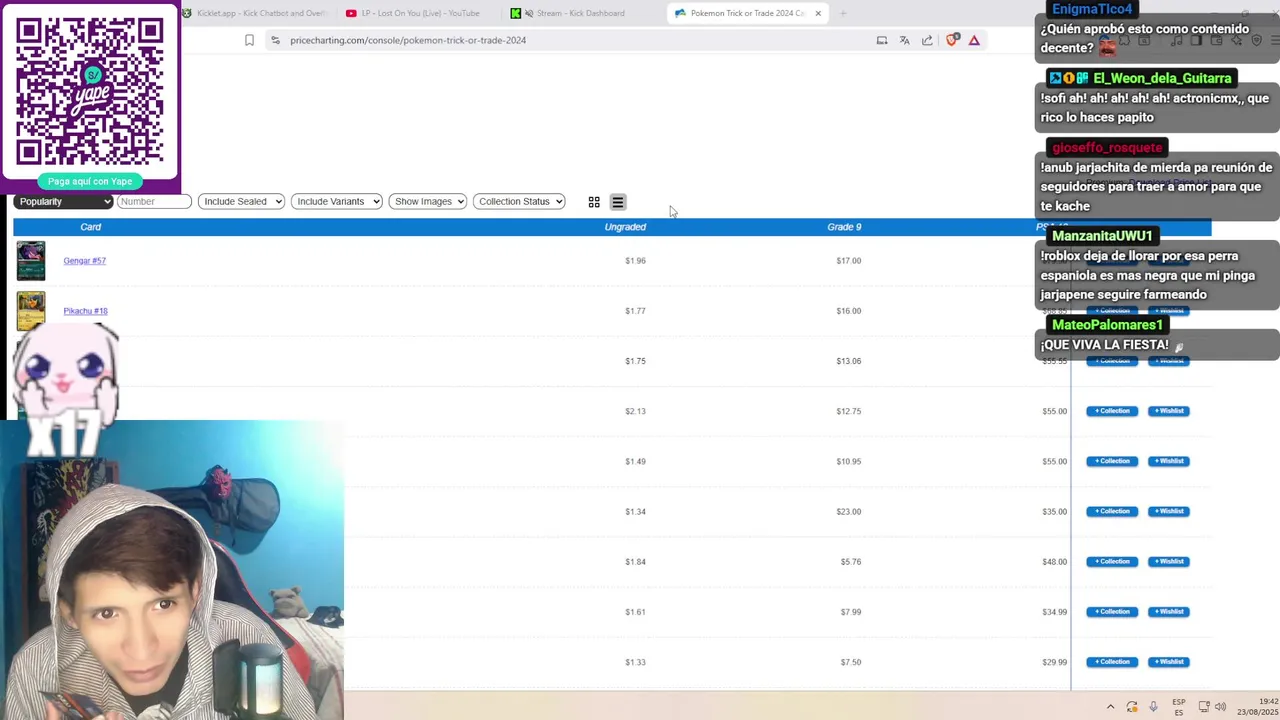Click the price $29.99

point(1054,661)
